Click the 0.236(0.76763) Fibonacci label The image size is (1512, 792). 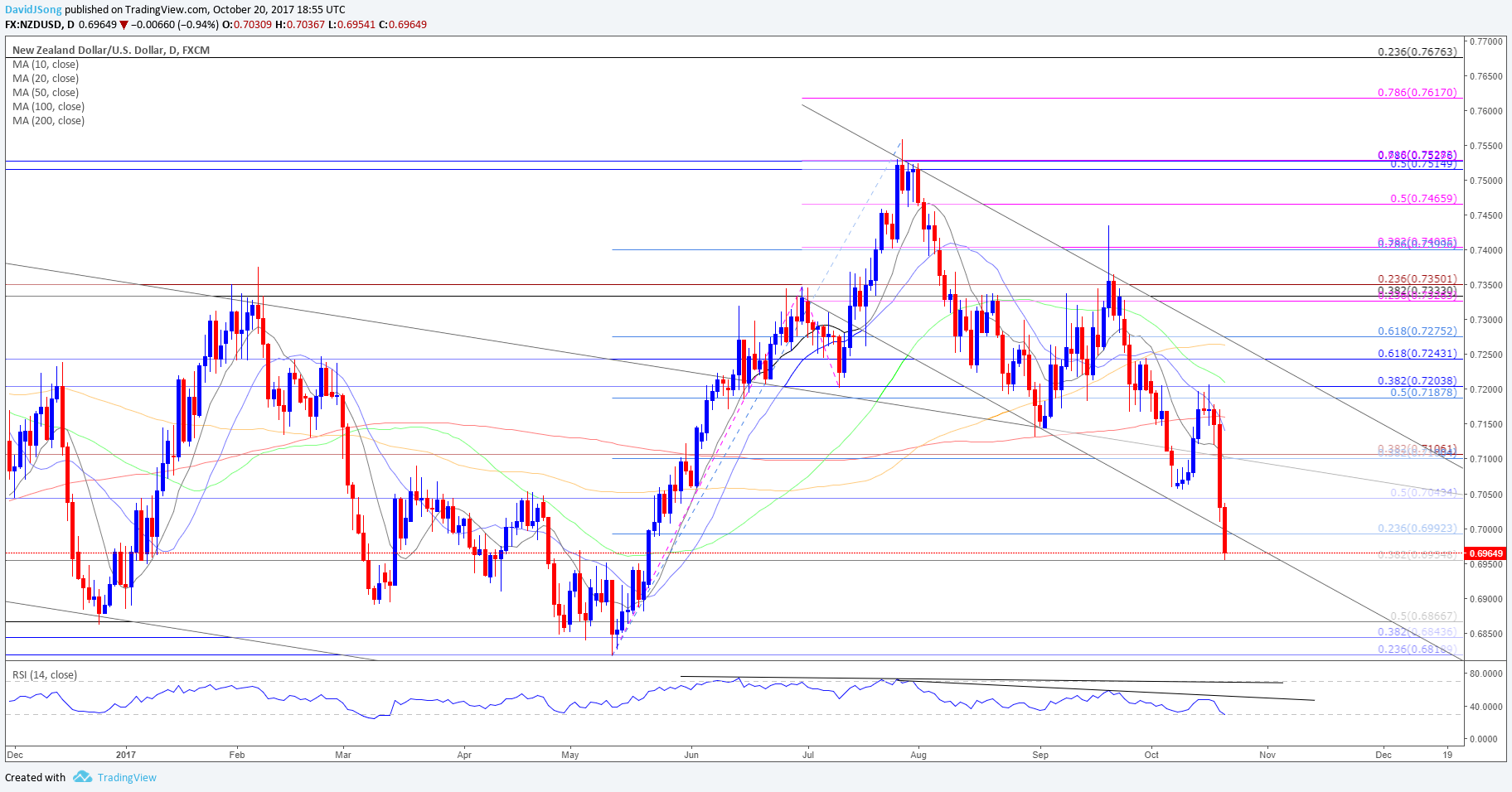[x=1417, y=52]
